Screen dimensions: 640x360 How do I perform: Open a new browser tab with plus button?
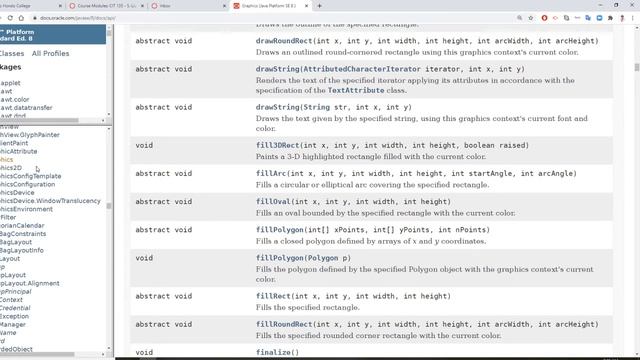[320, 6]
